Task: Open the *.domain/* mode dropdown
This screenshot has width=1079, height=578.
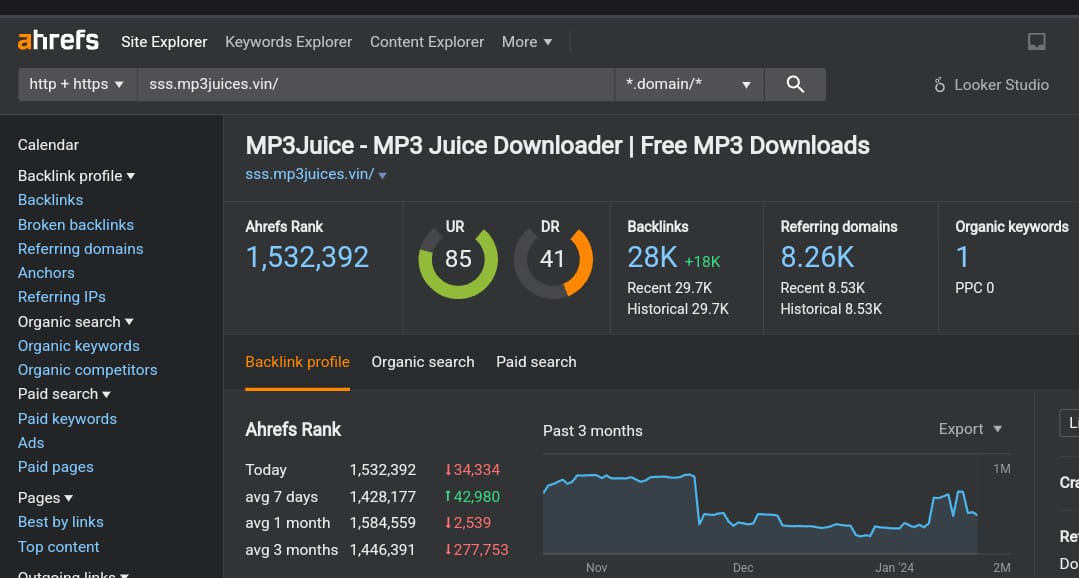Action: [688, 85]
